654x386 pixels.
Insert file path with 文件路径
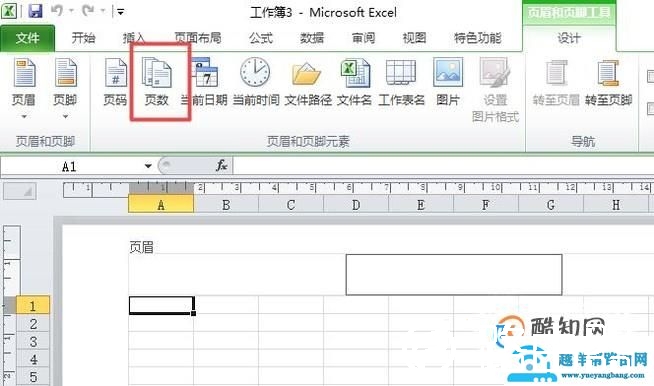(308, 82)
